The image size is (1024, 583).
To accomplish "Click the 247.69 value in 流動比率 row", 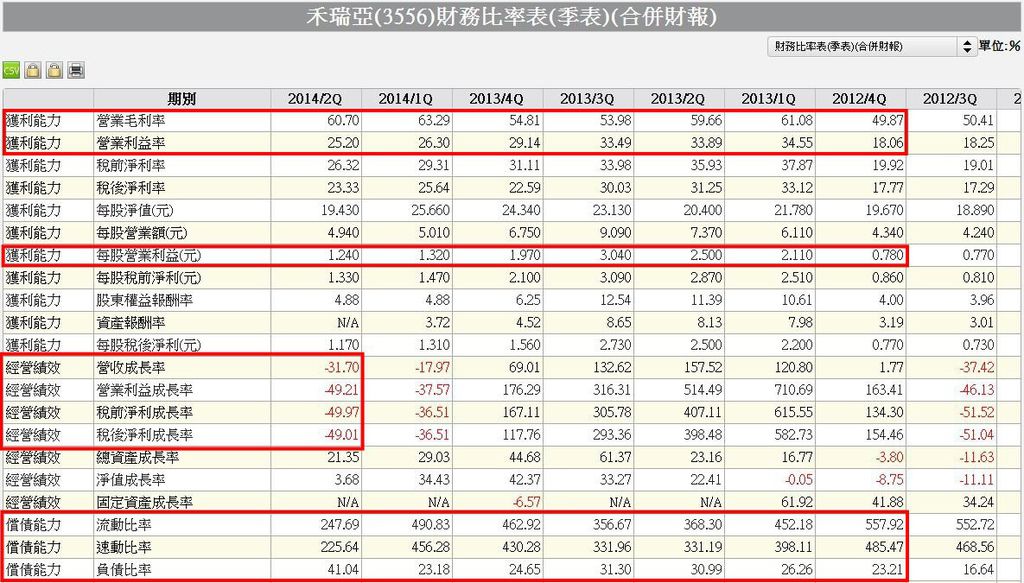I will tap(340, 525).
